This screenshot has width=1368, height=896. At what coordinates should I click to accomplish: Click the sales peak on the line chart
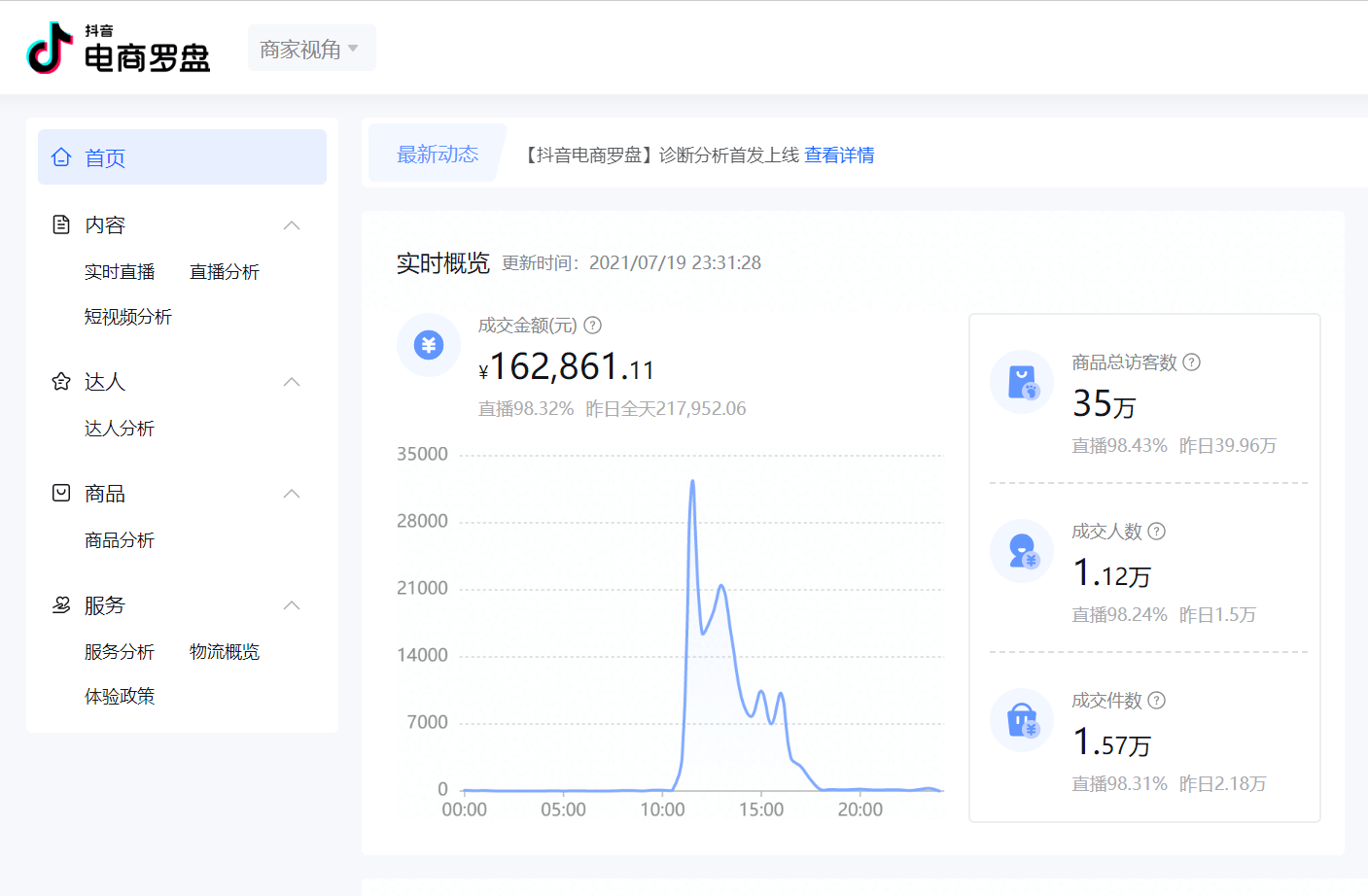pyautogui.click(x=692, y=481)
